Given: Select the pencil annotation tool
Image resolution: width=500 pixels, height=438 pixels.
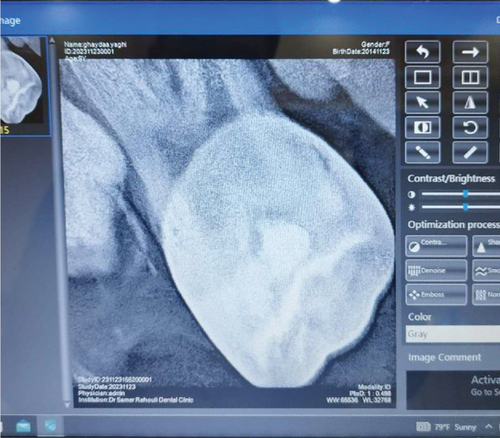Looking at the screenshot, I should point(422,153).
